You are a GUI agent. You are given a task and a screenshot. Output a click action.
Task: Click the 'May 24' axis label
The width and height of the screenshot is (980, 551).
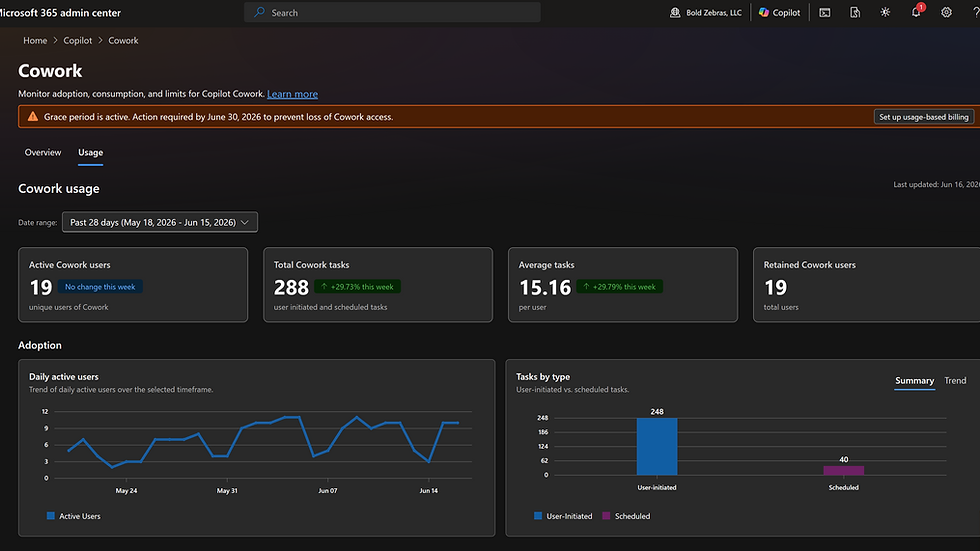(x=126, y=490)
